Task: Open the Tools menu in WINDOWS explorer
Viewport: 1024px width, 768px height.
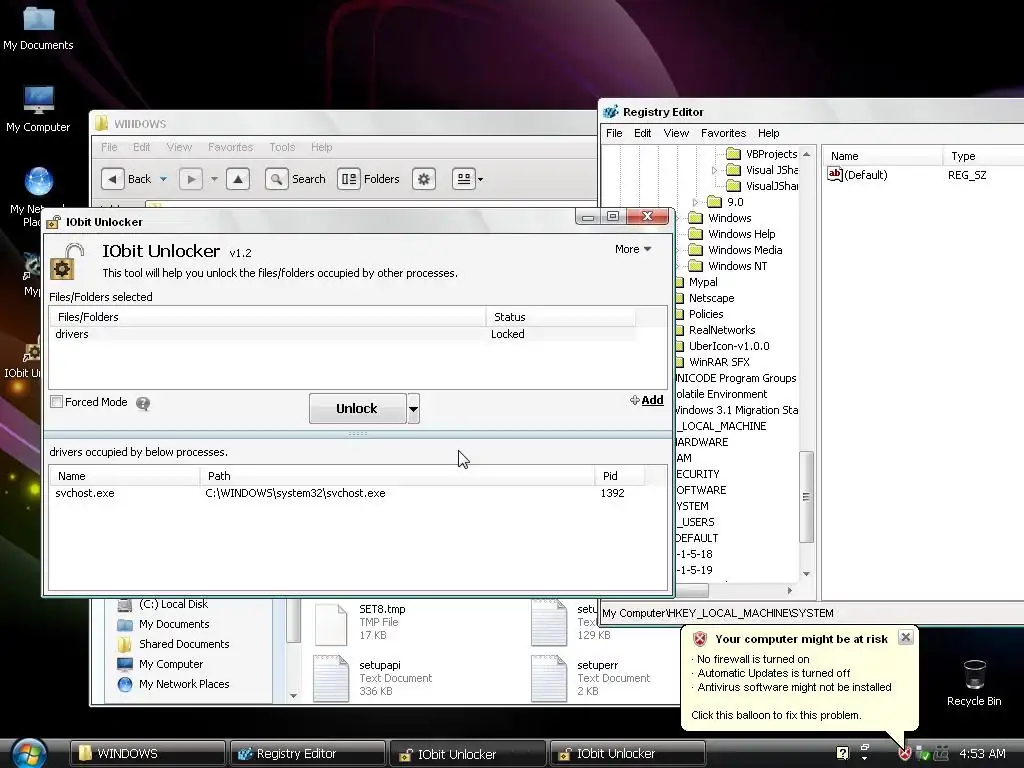Action: pyautogui.click(x=282, y=148)
